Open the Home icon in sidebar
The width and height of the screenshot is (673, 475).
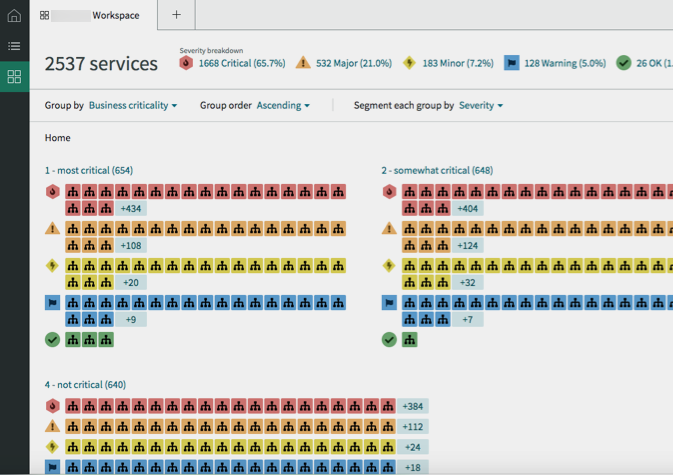click(14, 15)
